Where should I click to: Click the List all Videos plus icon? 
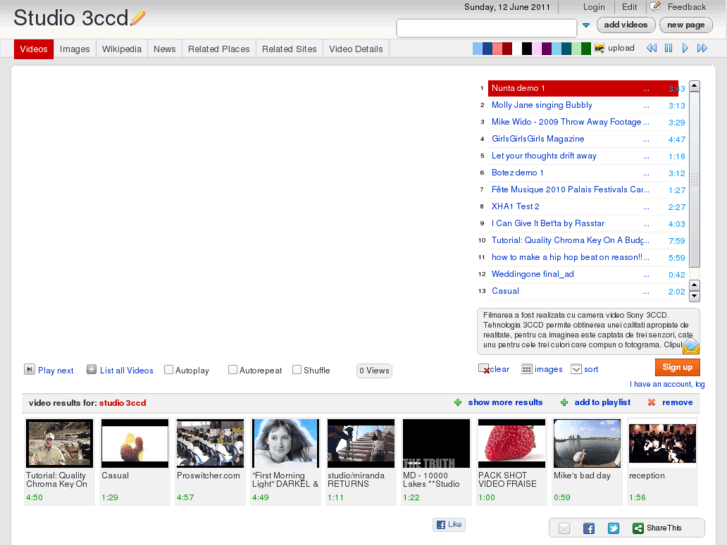[x=91, y=370]
